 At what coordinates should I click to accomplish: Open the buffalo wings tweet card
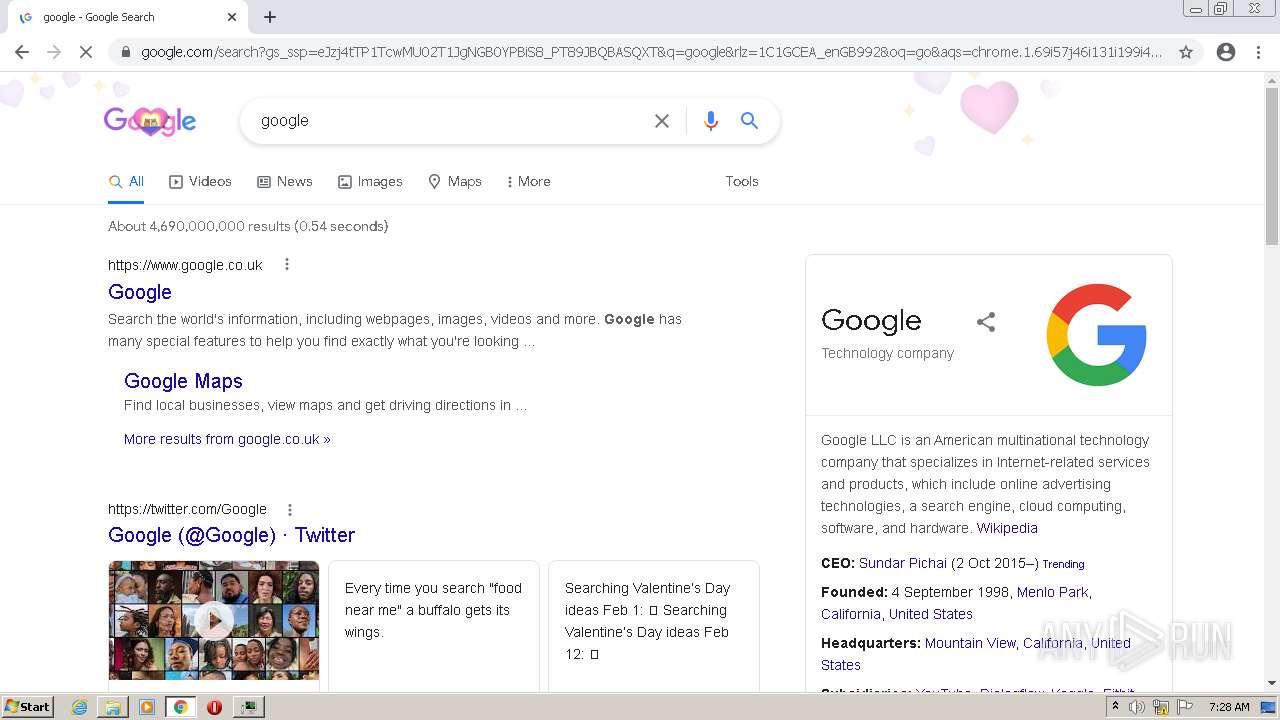(434, 625)
